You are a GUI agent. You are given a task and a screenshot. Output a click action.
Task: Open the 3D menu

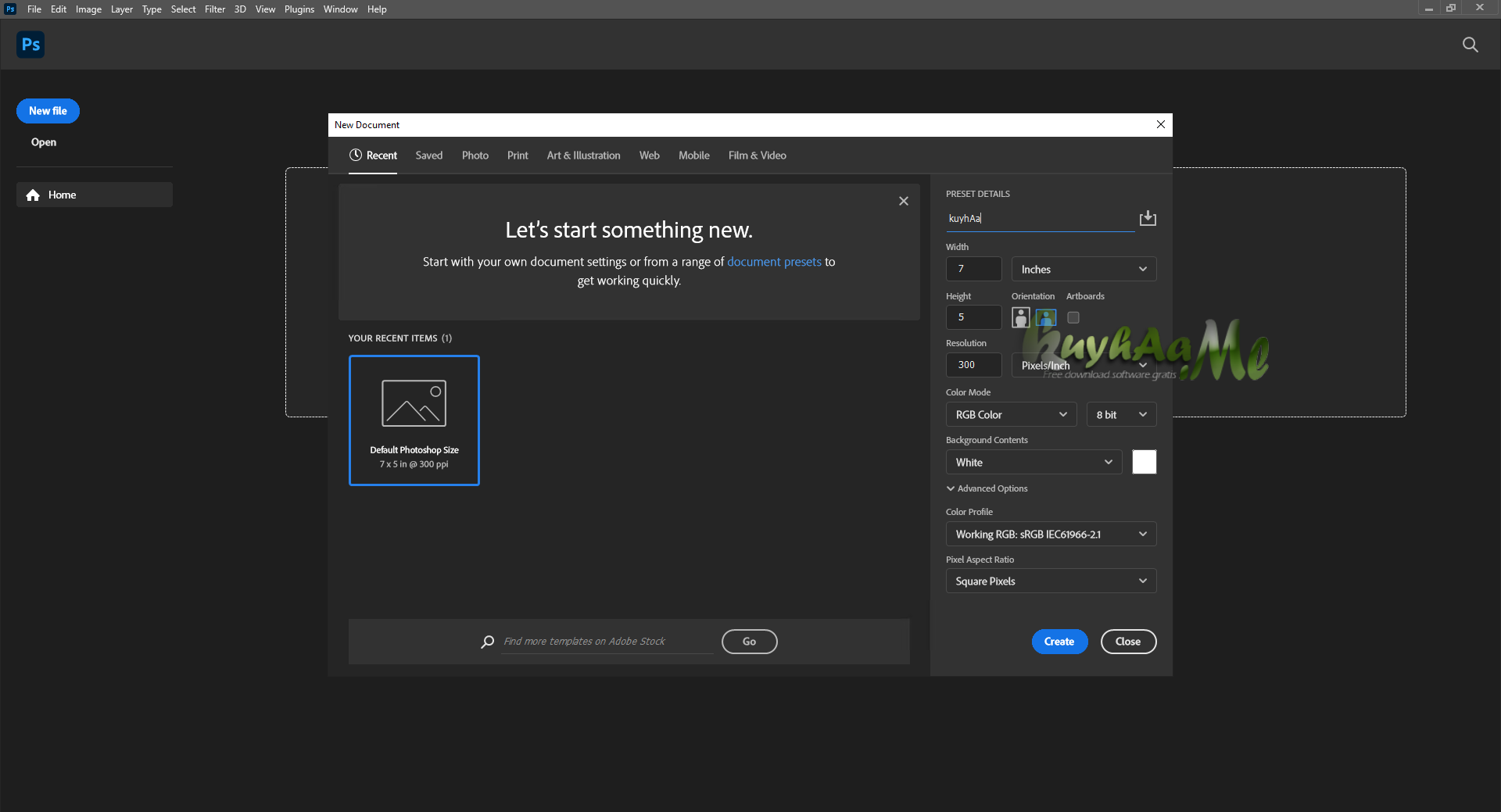240,9
